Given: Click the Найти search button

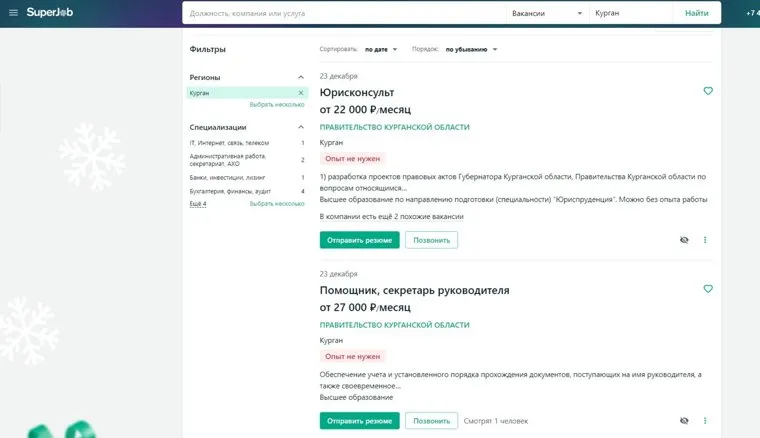Looking at the screenshot, I should coord(696,13).
